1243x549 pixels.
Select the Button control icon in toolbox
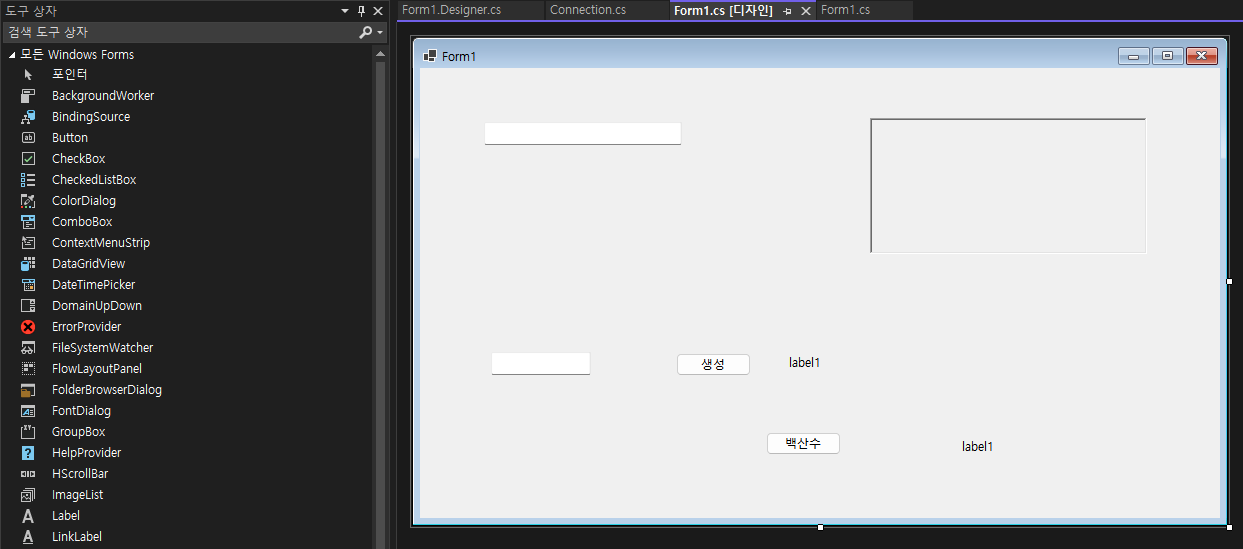(28, 138)
